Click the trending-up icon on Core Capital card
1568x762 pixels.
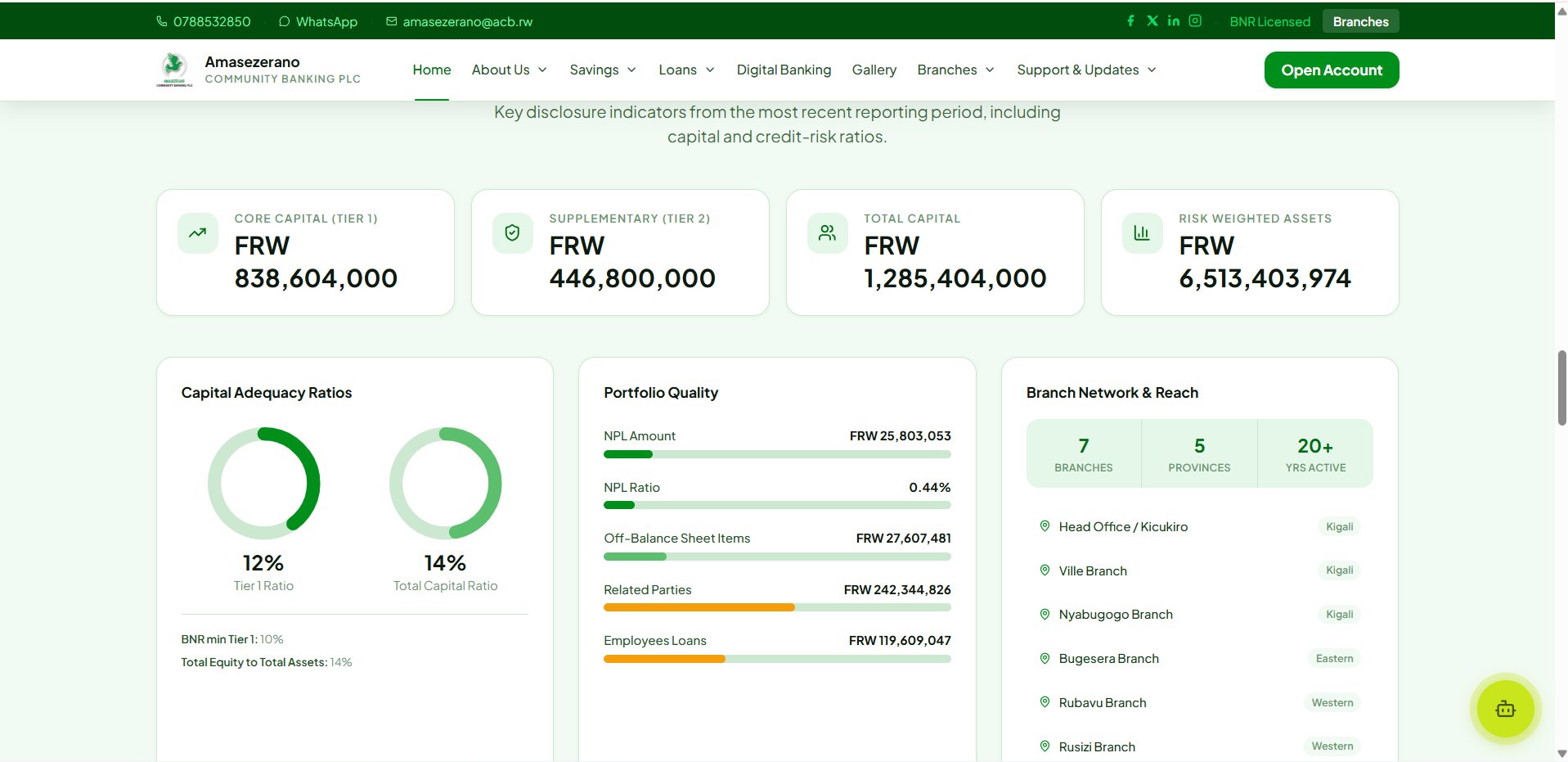click(x=198, y=233)
